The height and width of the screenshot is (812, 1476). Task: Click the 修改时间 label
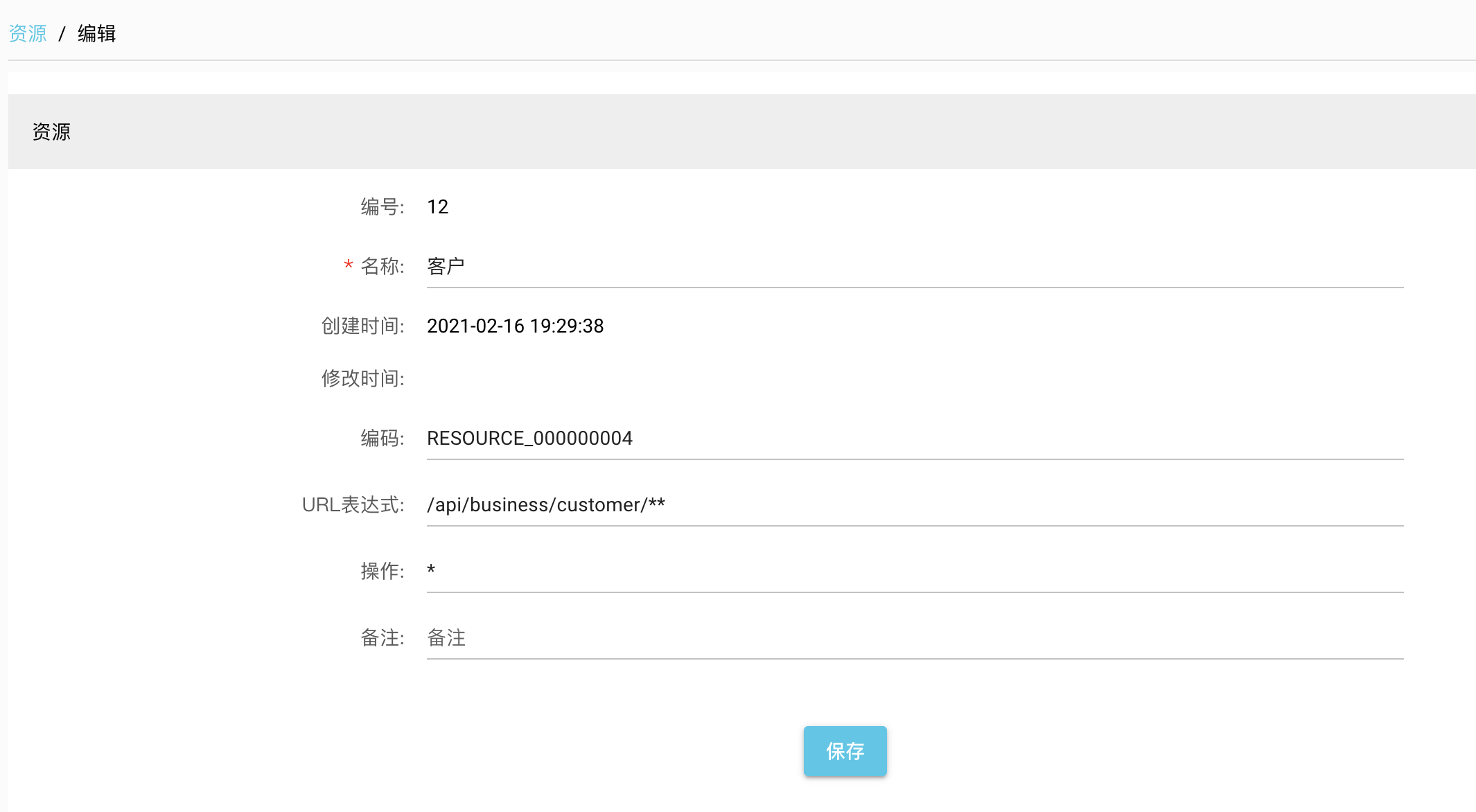[362, 379]
